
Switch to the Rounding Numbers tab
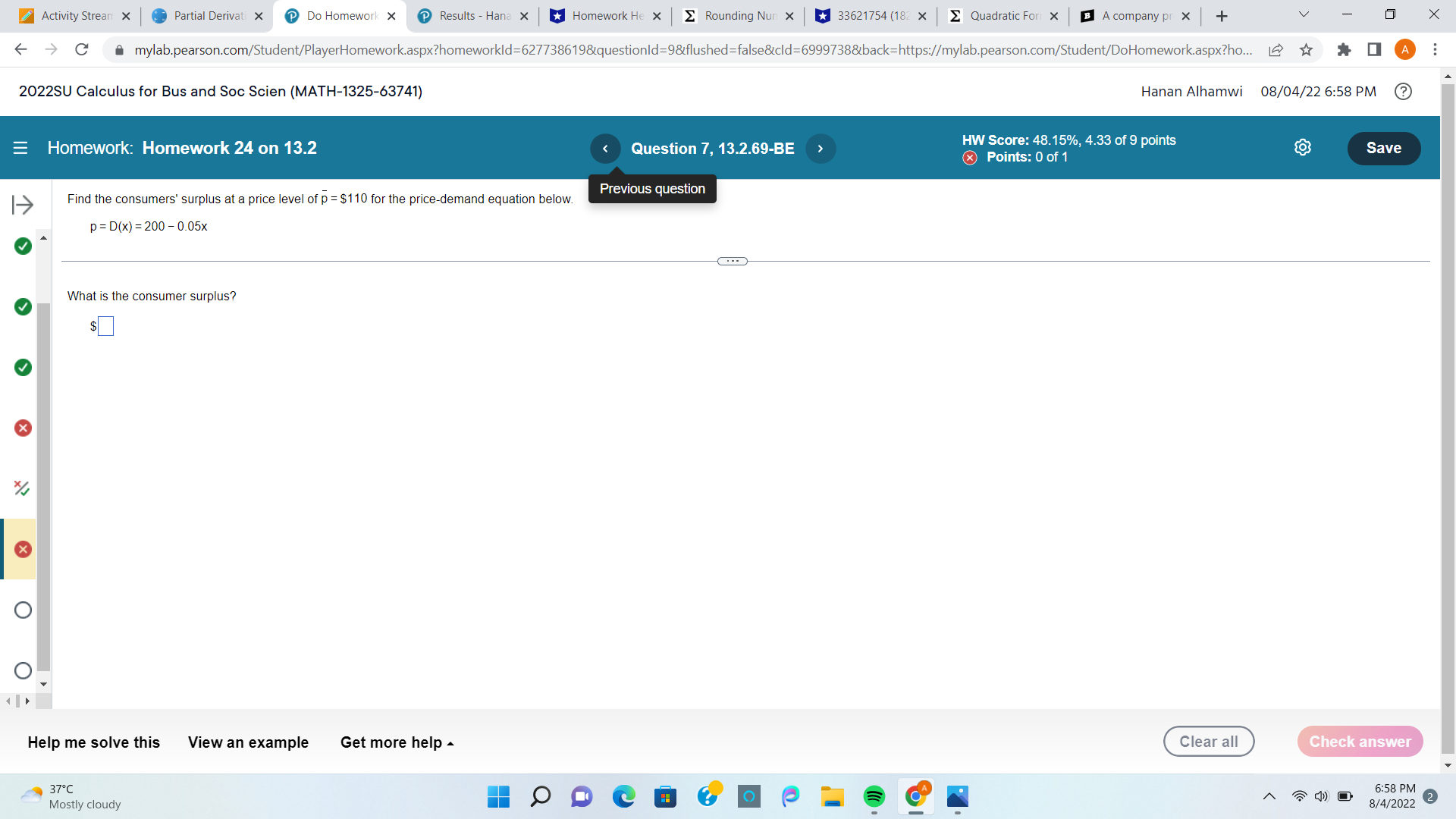[737, 15]
